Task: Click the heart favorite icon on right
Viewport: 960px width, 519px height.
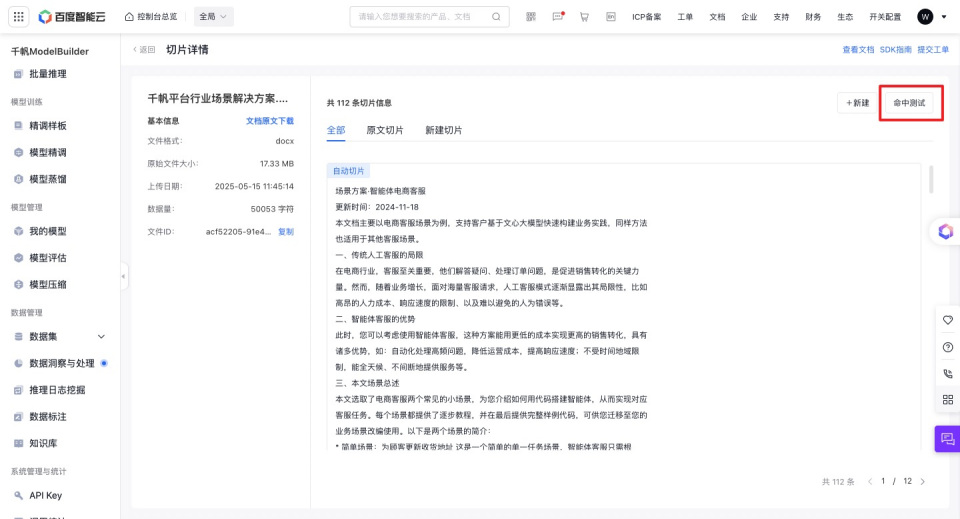Action: click(x=948, y=320)
